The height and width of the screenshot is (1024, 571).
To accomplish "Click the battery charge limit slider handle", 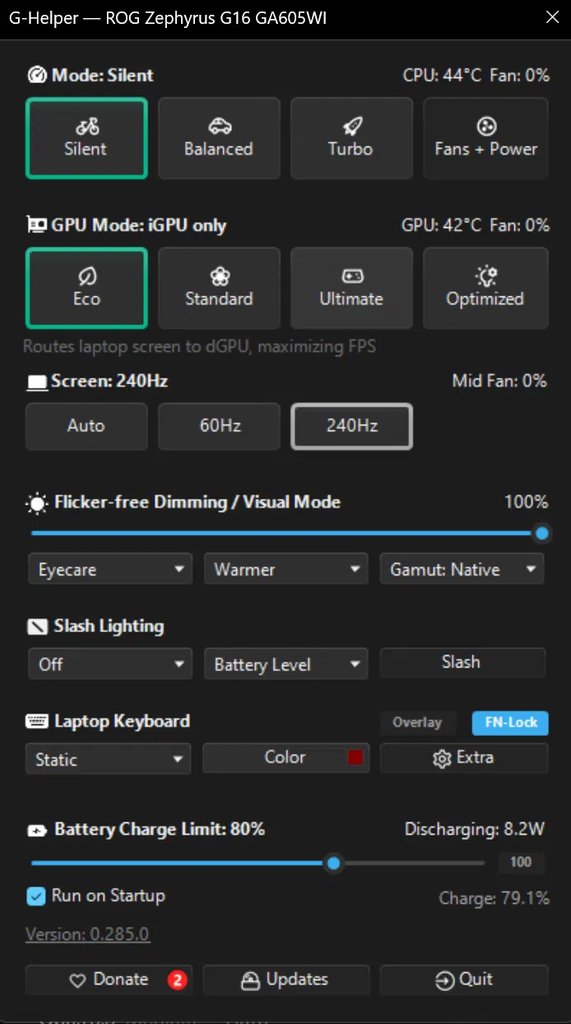I will click(x=334, y=863).
